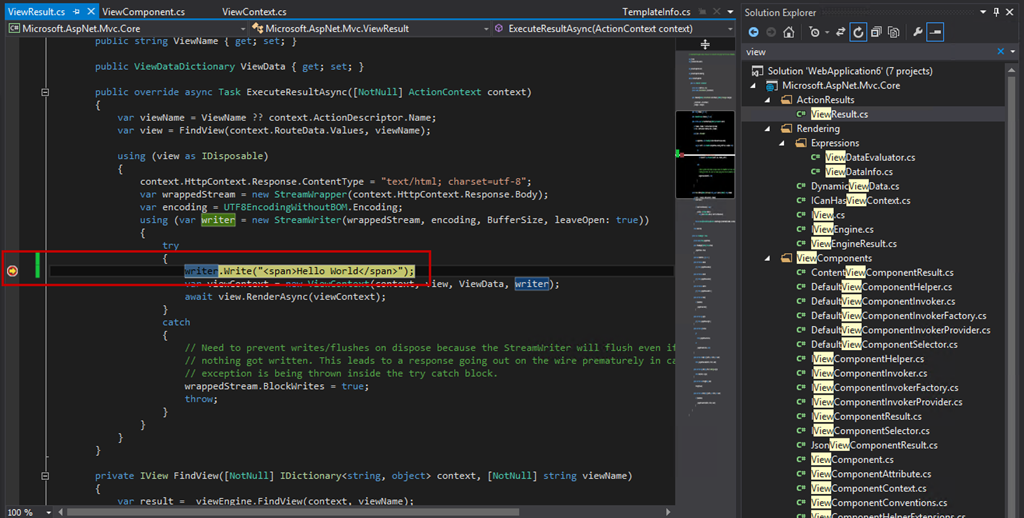
Task: Open the search options dropdown arrow
Action: (1013, 52)
